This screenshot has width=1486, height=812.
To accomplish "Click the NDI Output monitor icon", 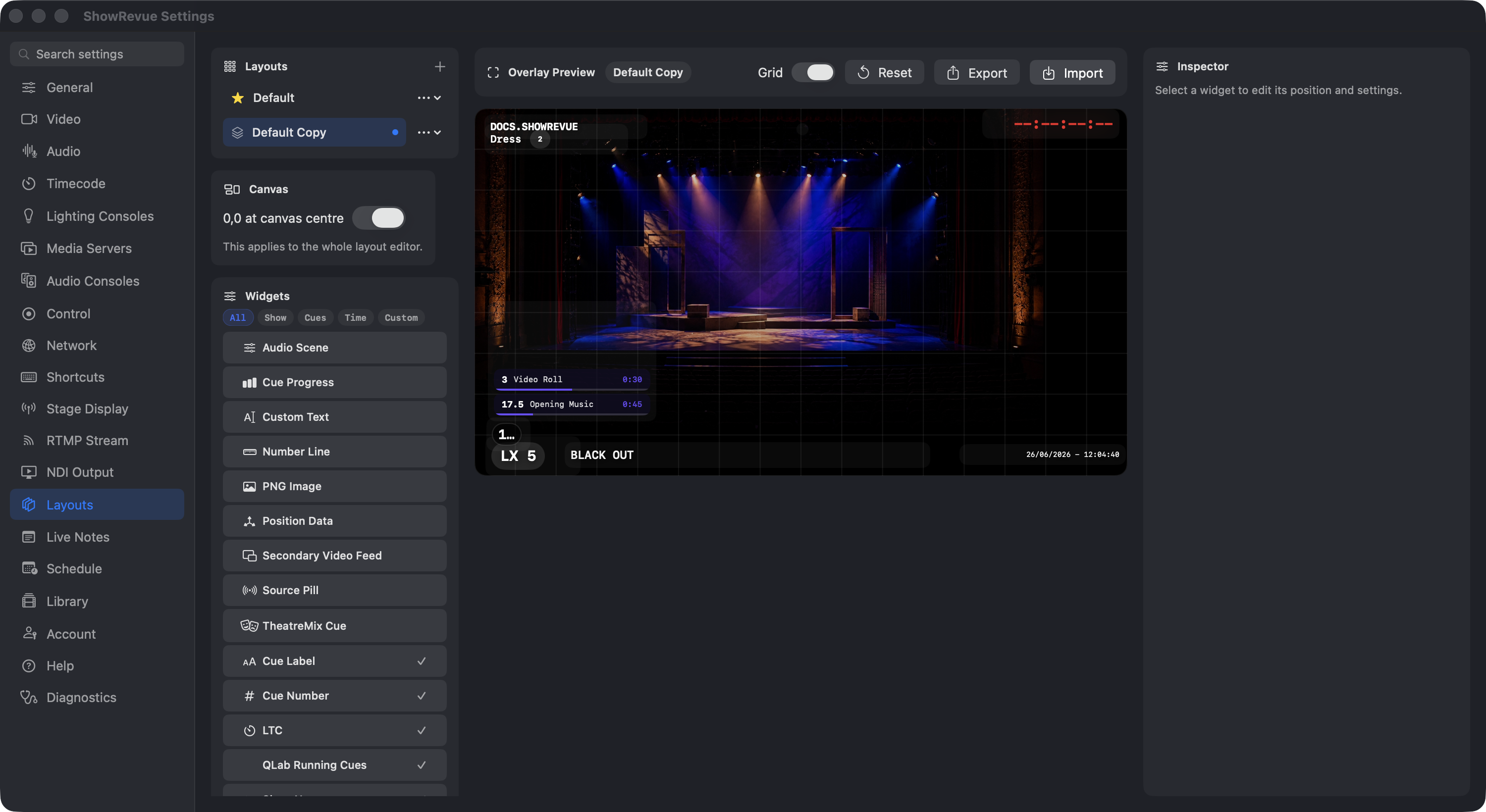I will point(28,472).
